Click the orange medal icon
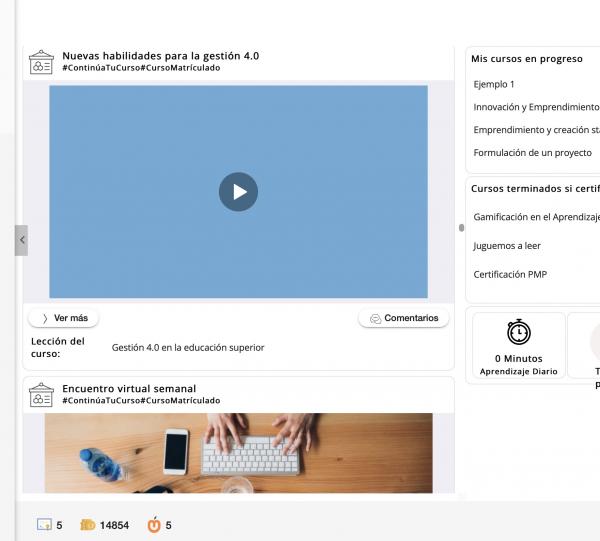 point(154,525)
